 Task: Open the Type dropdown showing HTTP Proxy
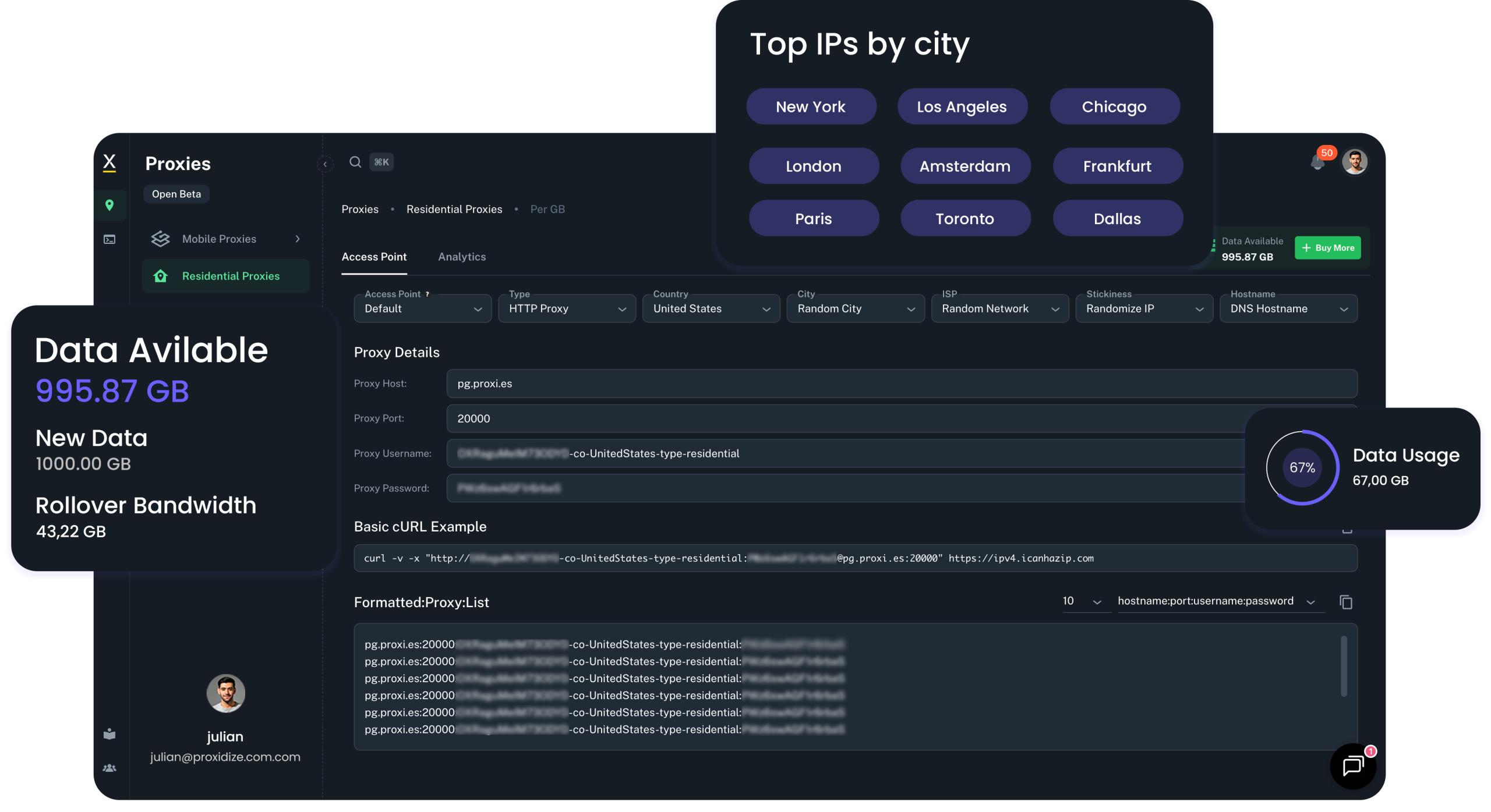tap(567, 309)
